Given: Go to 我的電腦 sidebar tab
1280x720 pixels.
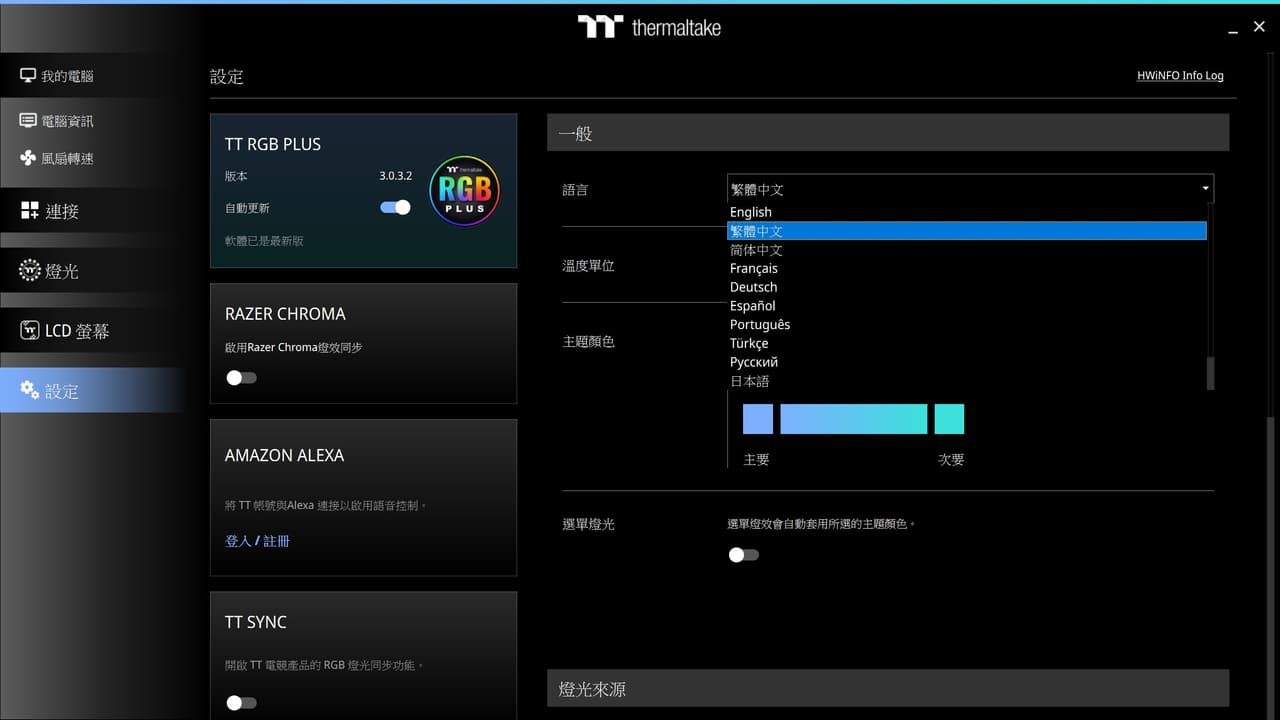Looking at the screenshot, I should click(92, 76).
